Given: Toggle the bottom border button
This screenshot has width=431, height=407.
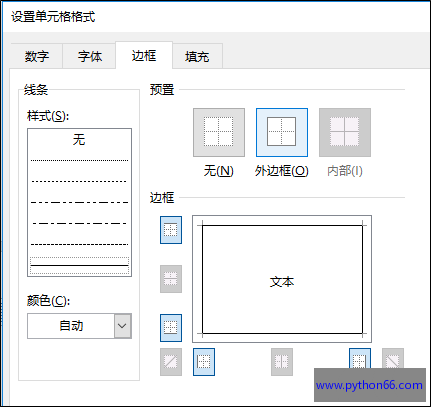Looking at the screenshot, I should (171, 328).
